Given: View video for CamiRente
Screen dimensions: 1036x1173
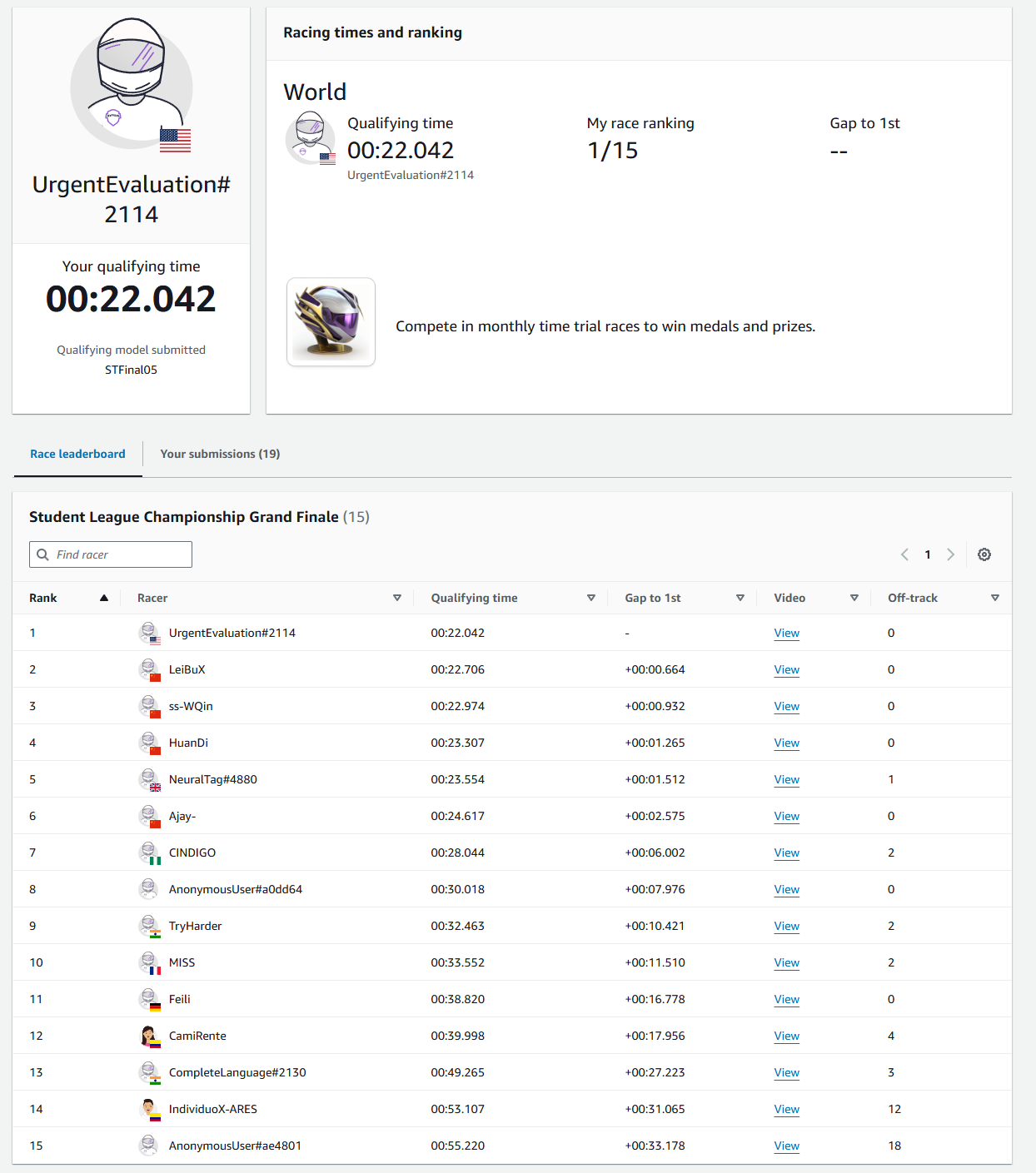Looking at the screenshot, I should pos(786,1036).
